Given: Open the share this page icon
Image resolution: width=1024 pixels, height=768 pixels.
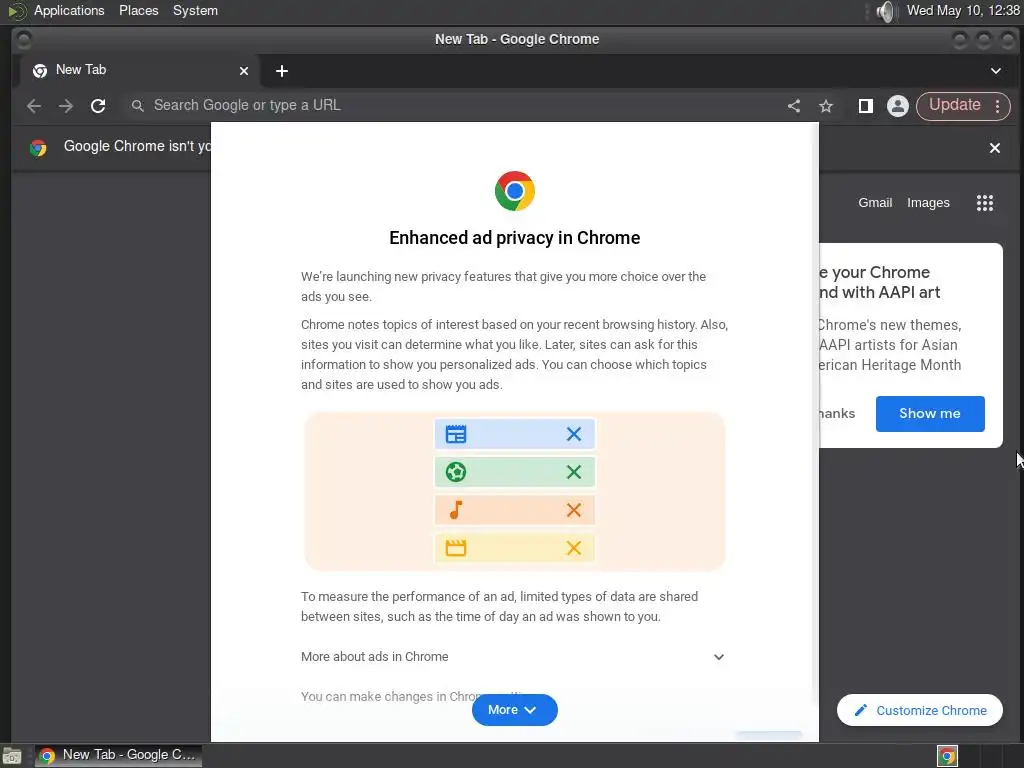Looking at the screenshot, I should 793,106.
